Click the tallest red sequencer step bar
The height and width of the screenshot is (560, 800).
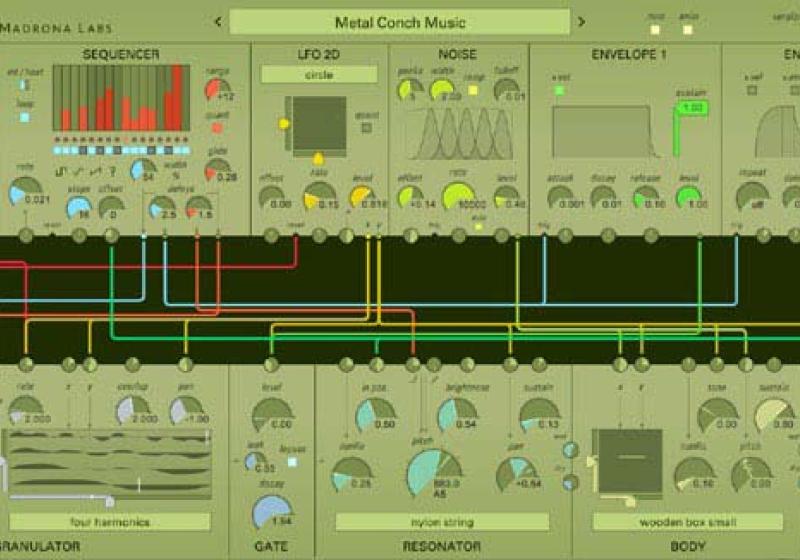click(x=178, y=97)
